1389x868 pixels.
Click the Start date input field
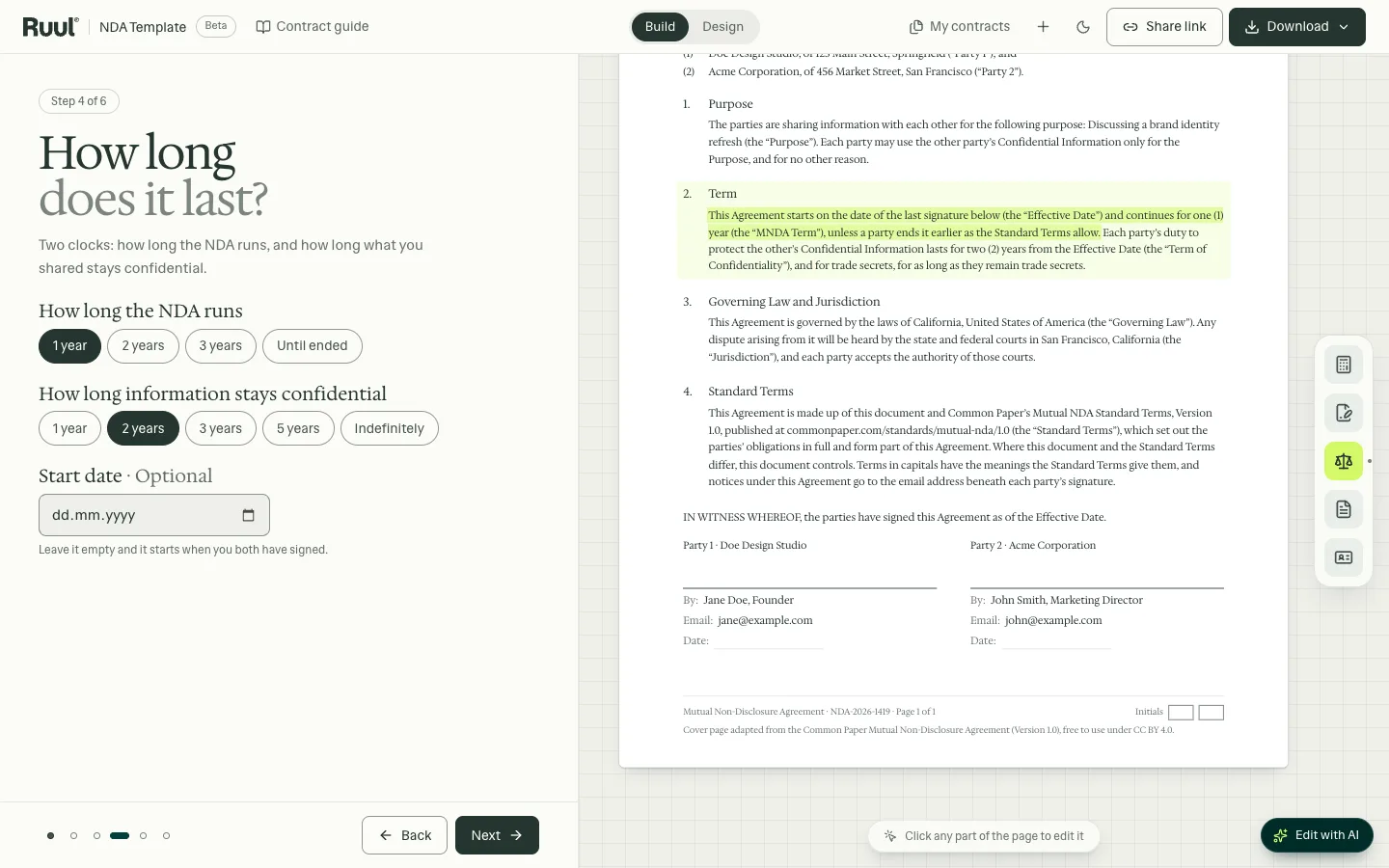tap(154, 515)
